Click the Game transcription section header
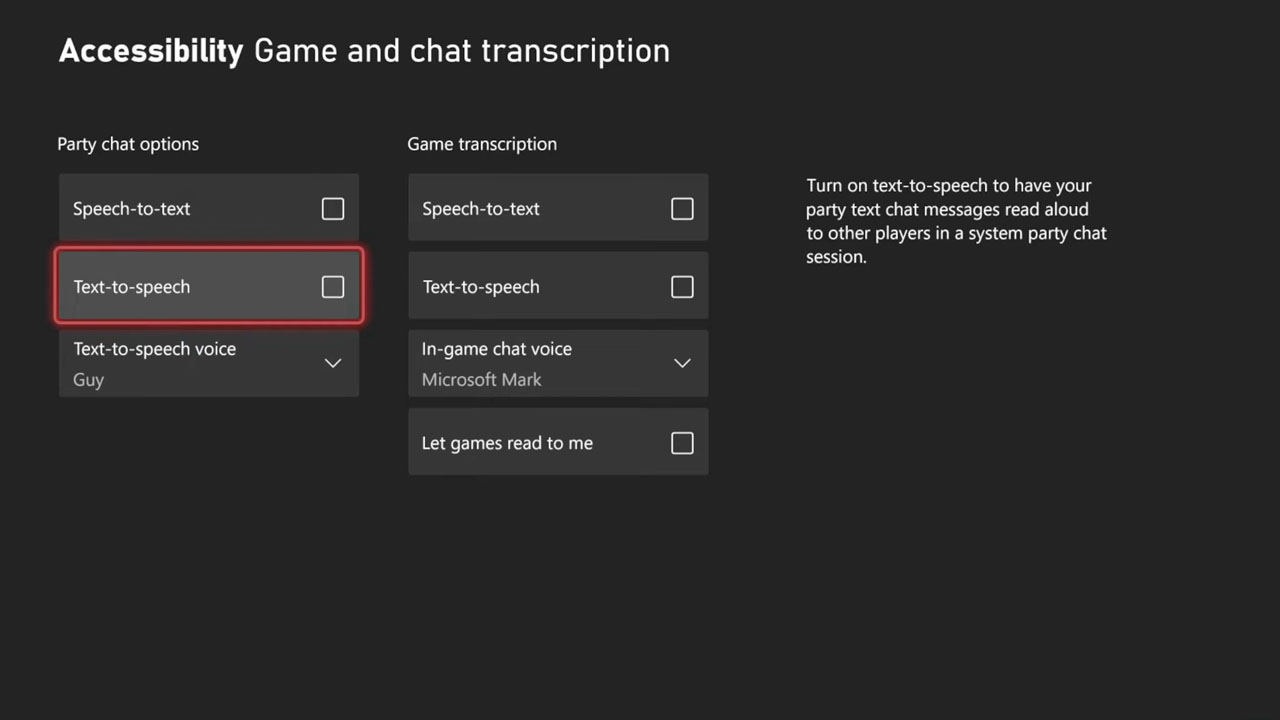The image size is (1280, 720). click(x=482, y=144)
